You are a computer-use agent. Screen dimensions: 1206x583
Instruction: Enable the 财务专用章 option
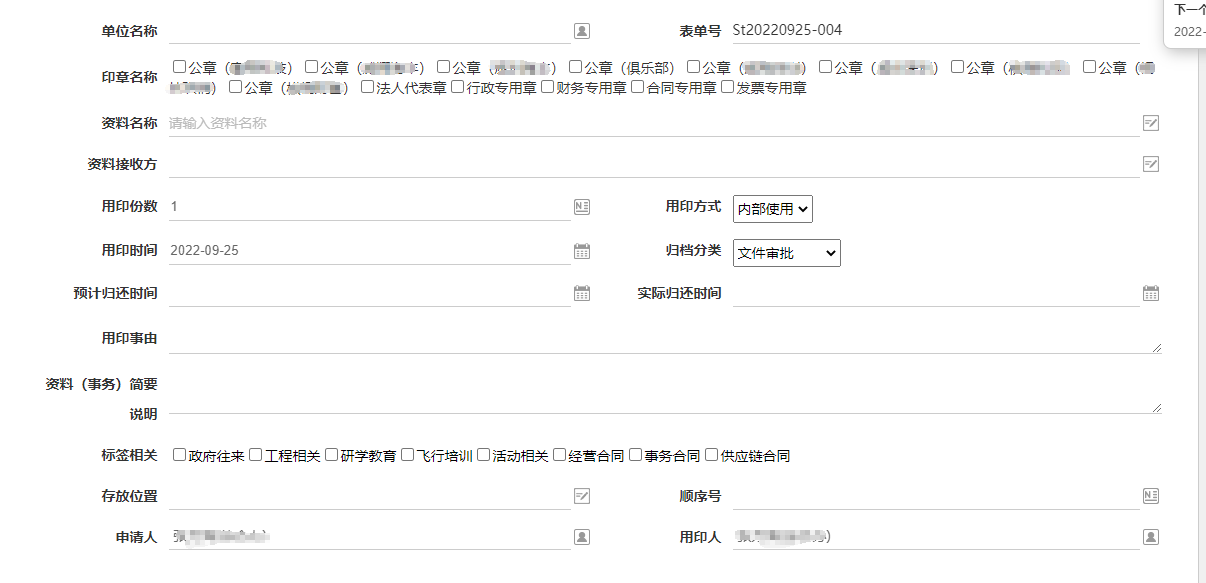(x=547, y=86)
